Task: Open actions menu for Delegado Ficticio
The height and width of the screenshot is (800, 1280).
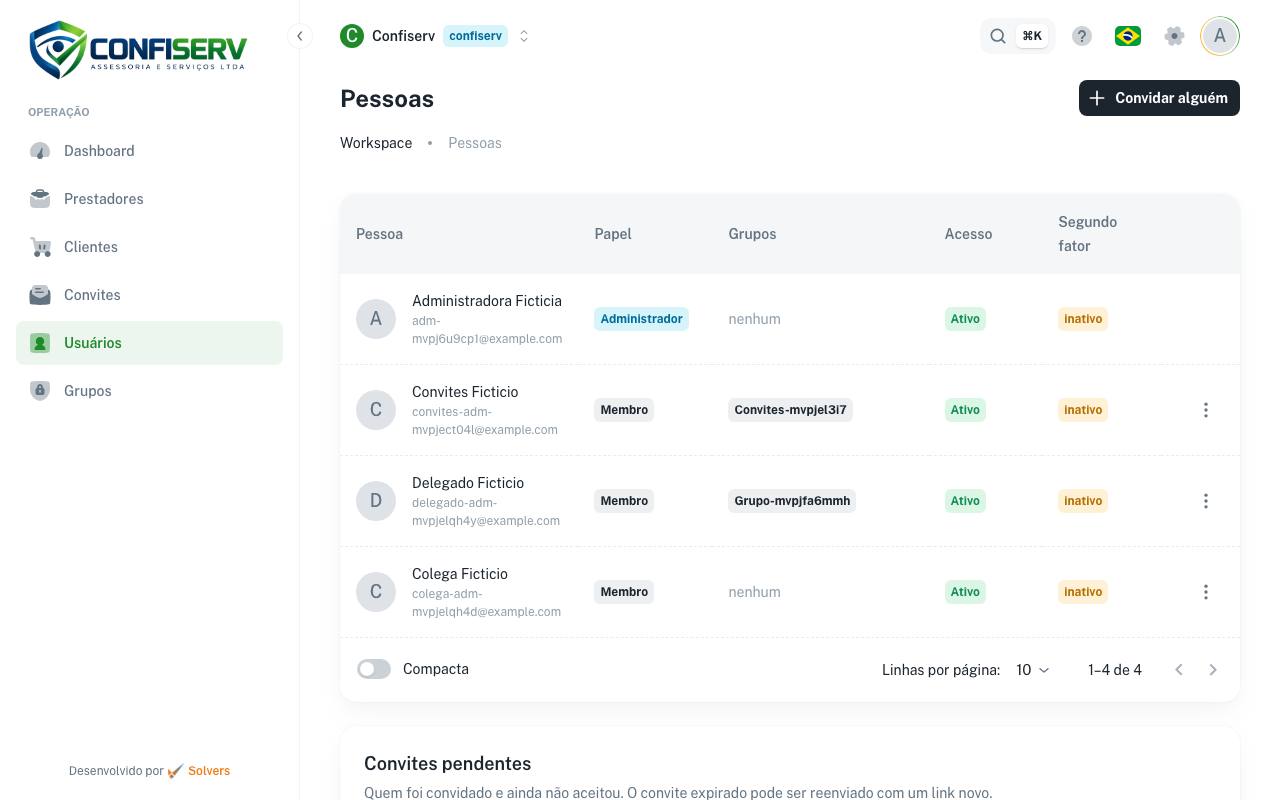Action: tap(1206, 501)
